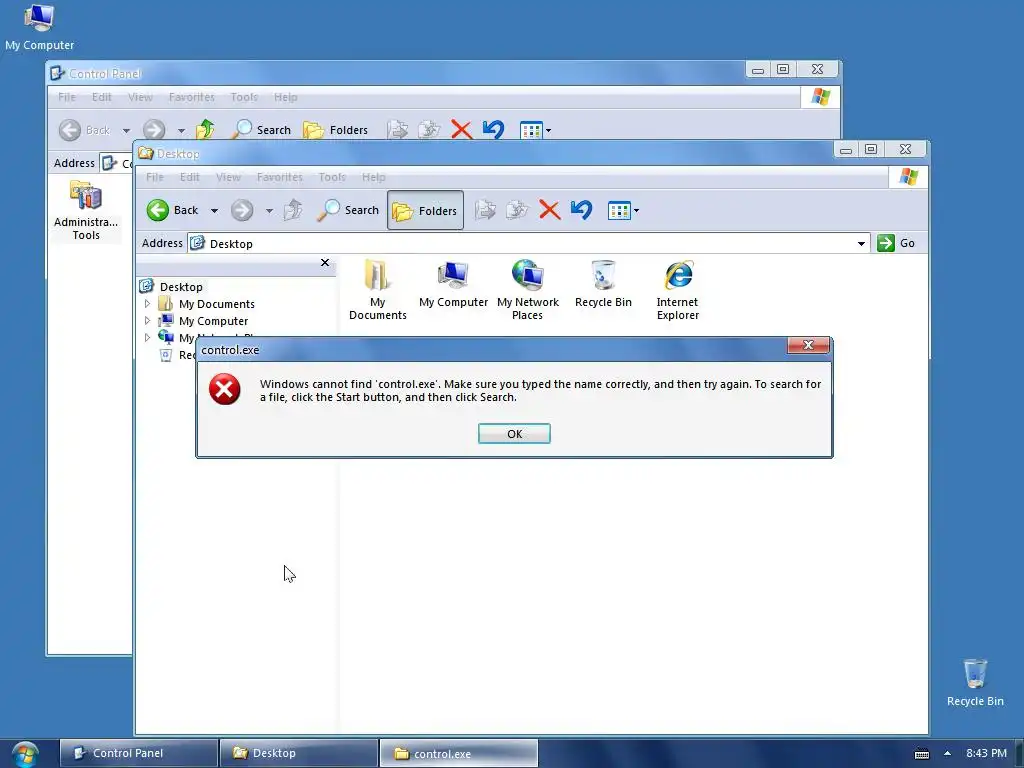1024x768 pixels.
Task: Close the Folders pane with X
Action: [x=325, y=263]
